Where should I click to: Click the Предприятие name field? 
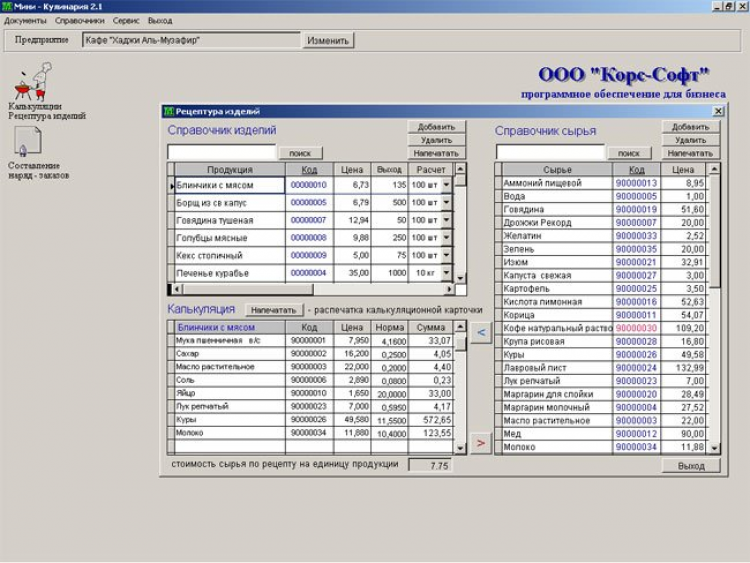click(191, 40)
